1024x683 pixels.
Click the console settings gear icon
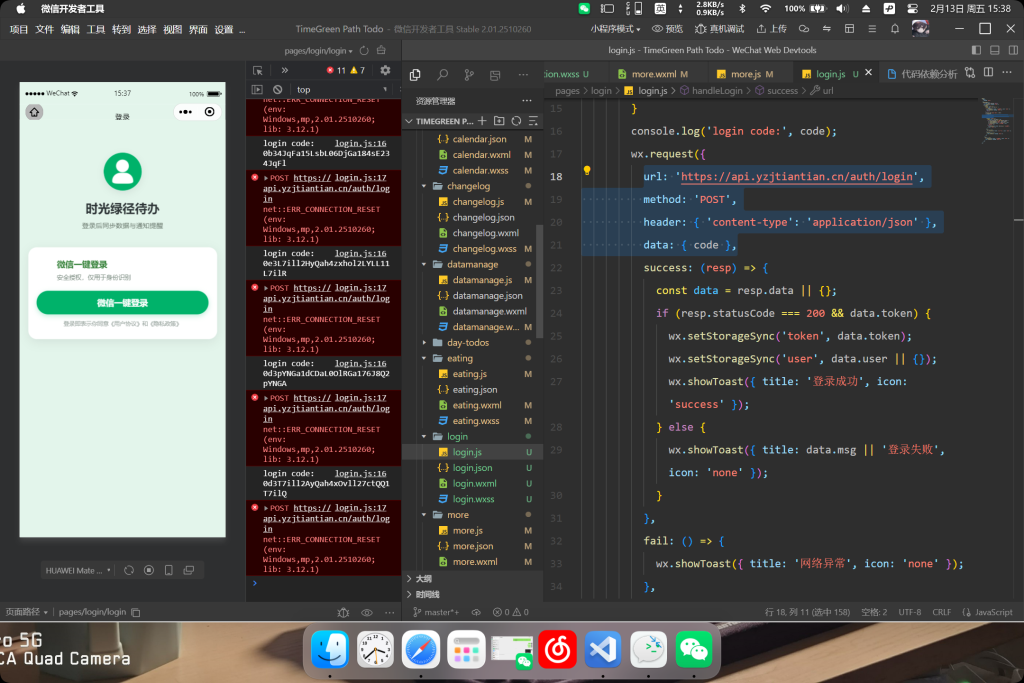385,71
